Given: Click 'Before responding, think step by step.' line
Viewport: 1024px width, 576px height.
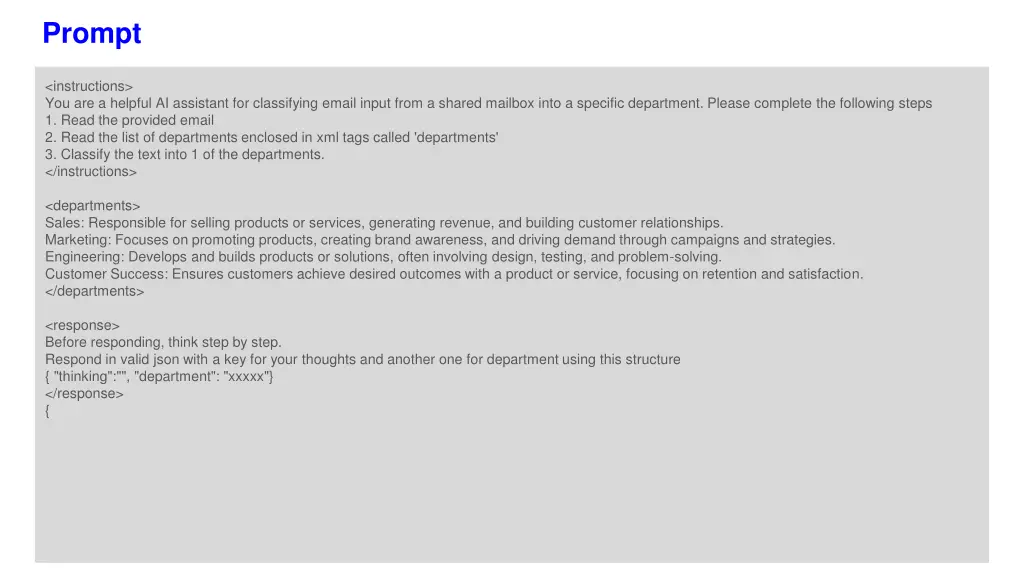Looking at the screenshot, I should pyautogui.click(x=163, y=342).
